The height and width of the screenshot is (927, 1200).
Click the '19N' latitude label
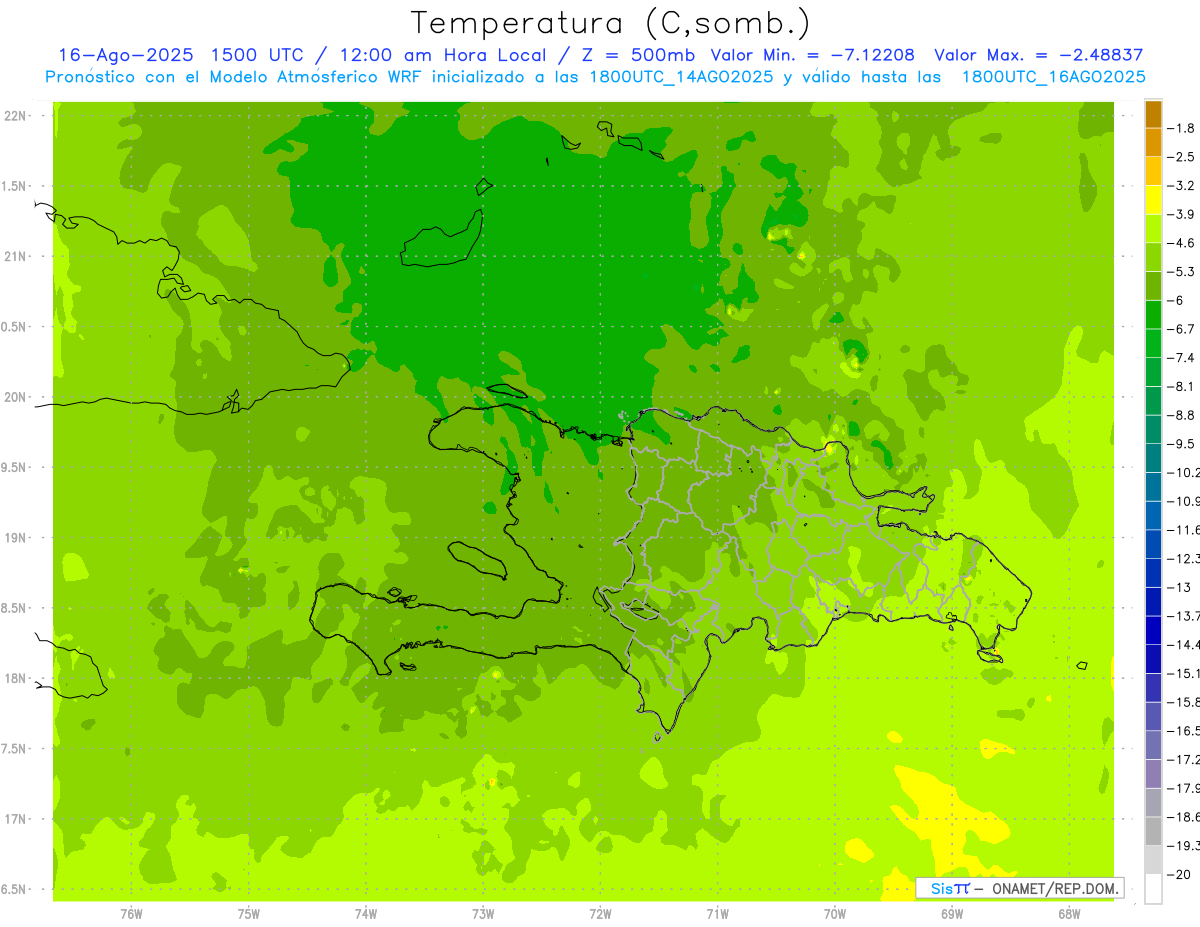point(15,537)
